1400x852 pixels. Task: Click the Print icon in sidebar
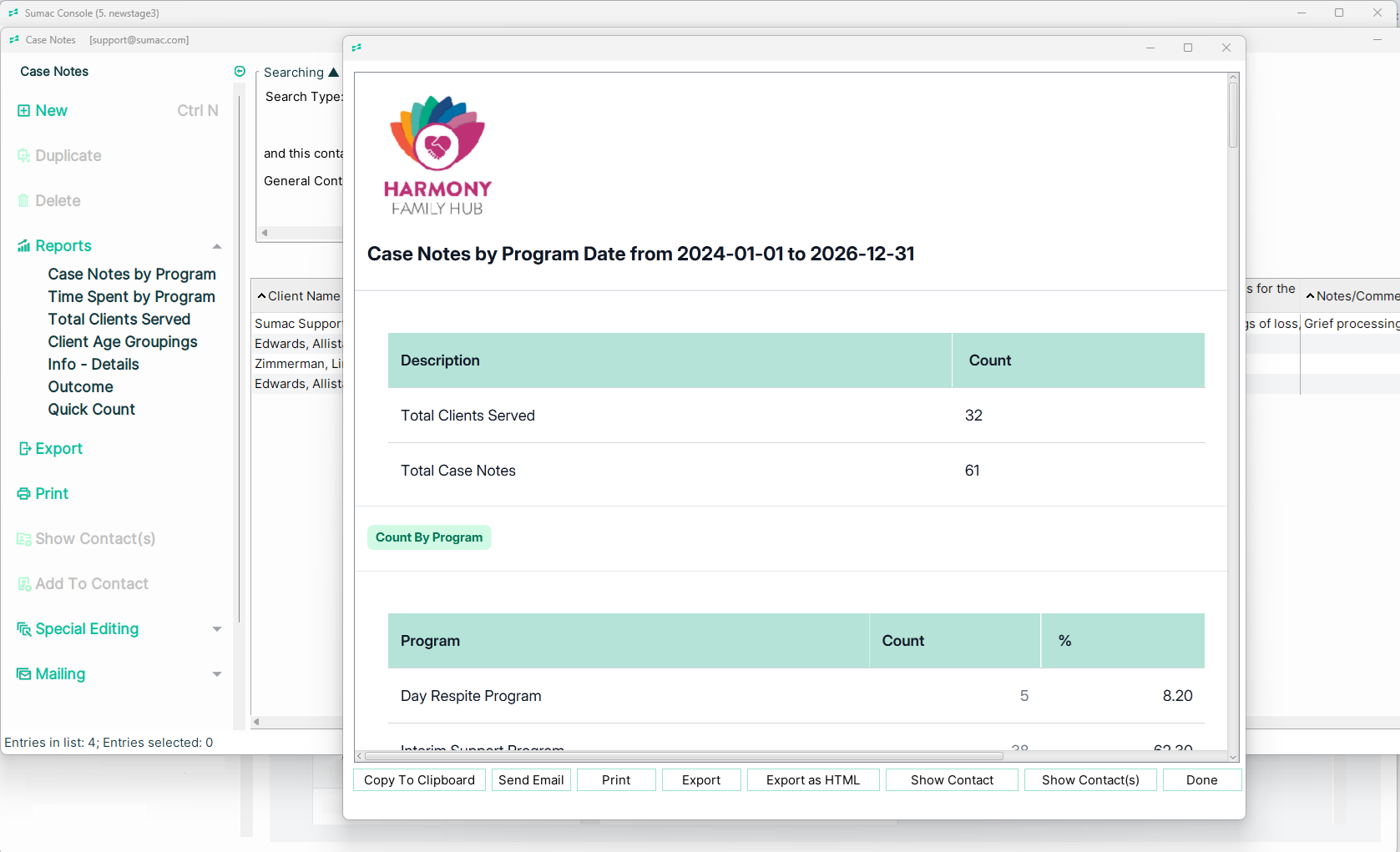tap(23, 494)
